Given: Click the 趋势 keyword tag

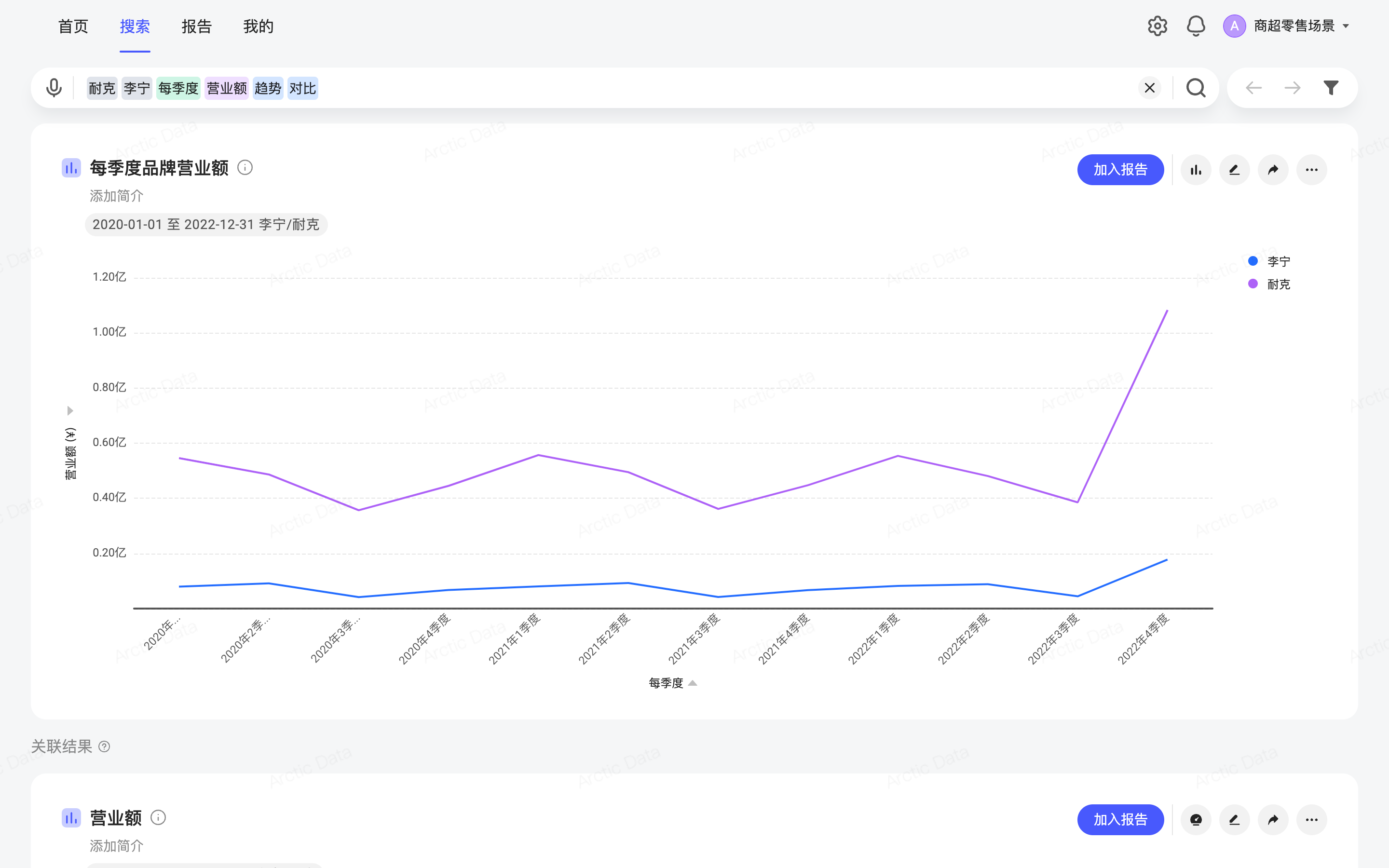Looking at the screenshot, I should pyautogui.click(x=268, y=88).
